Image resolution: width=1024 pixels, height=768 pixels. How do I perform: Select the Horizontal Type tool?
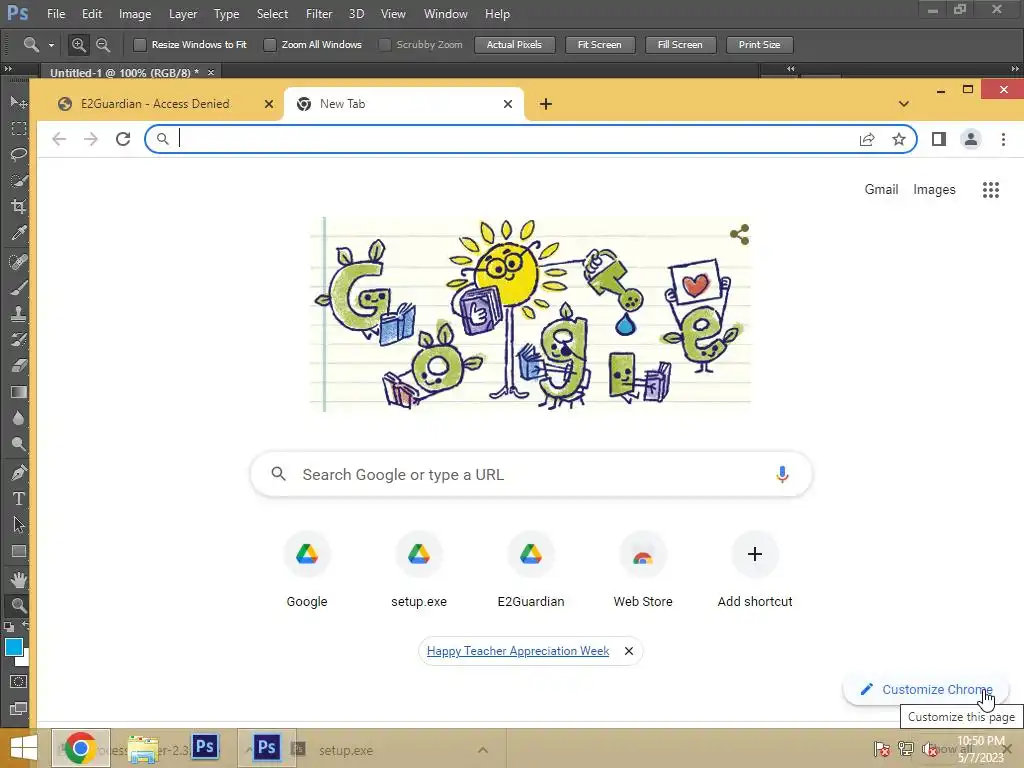[18, 499]
